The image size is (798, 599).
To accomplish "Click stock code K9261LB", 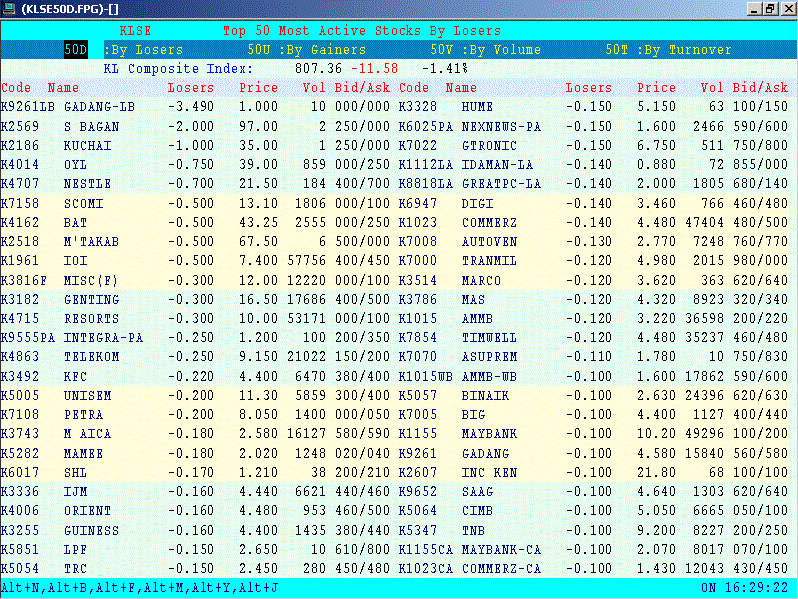I will point(27,107).
